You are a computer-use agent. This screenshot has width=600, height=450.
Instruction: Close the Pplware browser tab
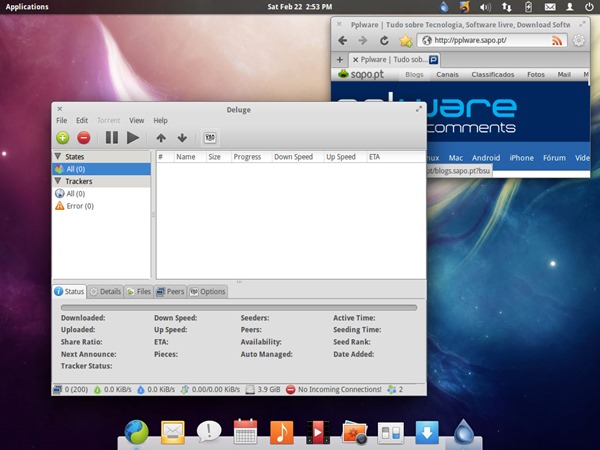tap(355, 60)
